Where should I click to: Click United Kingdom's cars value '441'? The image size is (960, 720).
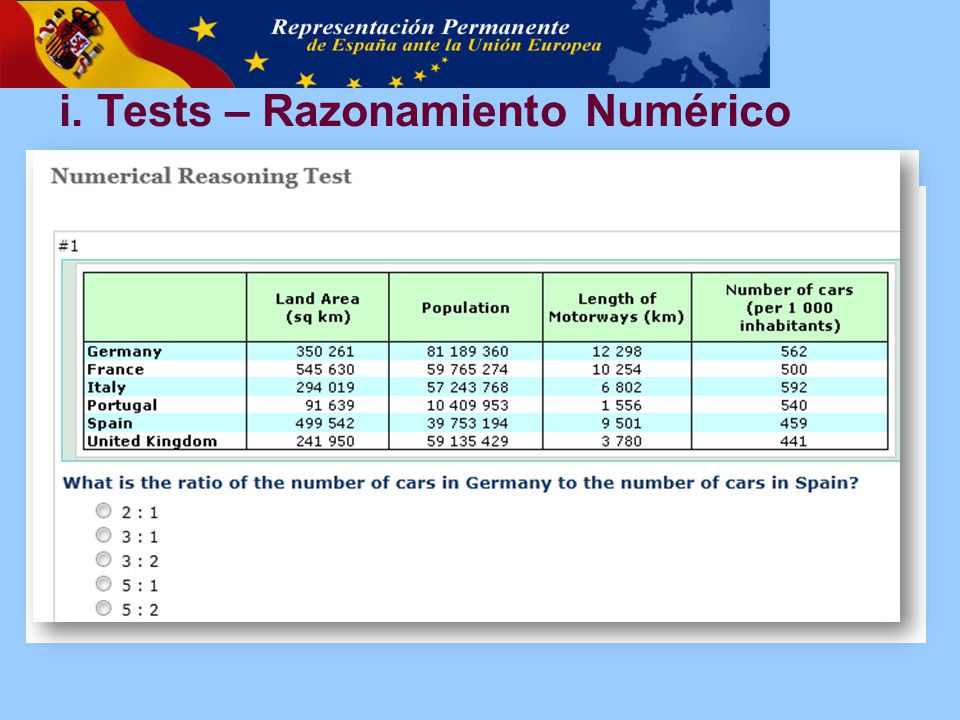pyautogui.click(x=794, y=441)
